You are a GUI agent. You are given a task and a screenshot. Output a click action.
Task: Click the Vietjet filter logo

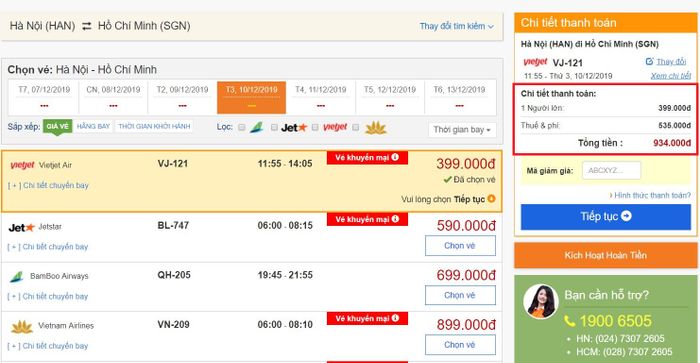pos(335,127)
